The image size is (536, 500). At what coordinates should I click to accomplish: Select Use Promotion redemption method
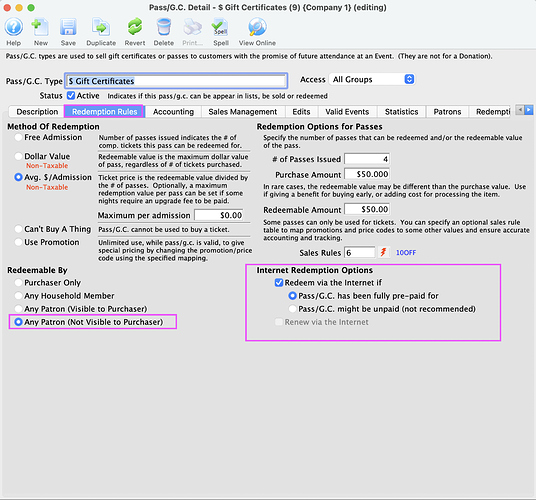pyautogui.click(x=18, y=242)
